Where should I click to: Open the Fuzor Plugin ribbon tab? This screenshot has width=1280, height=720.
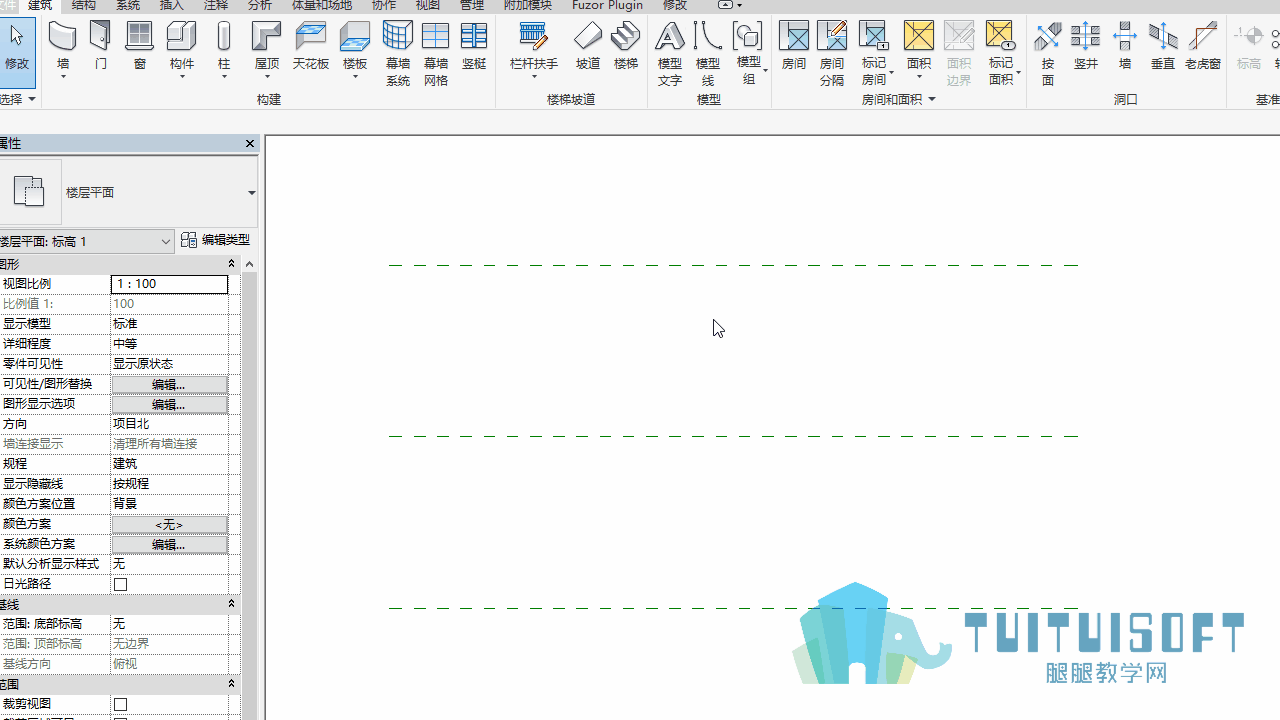point(607,5)
